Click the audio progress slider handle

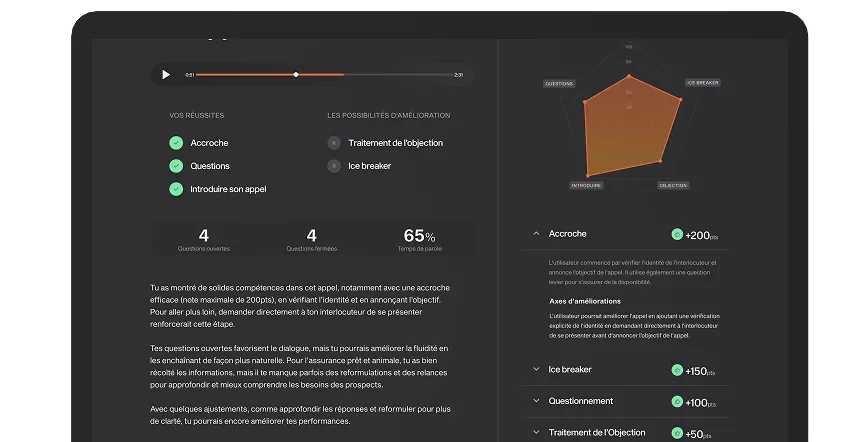coord(296,75)
